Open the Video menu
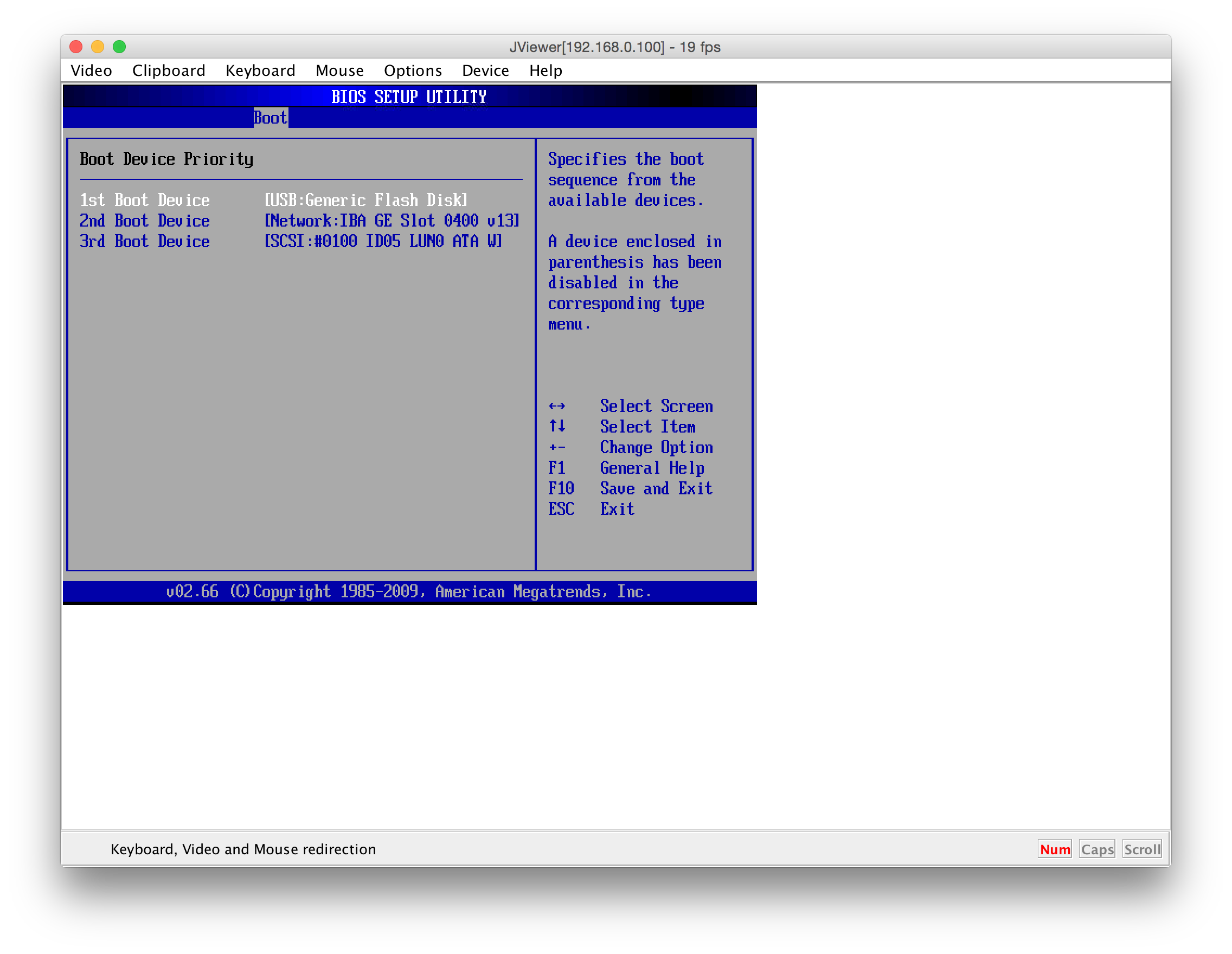The height and width of the screenshot is (954, 1232). point(92,70)
